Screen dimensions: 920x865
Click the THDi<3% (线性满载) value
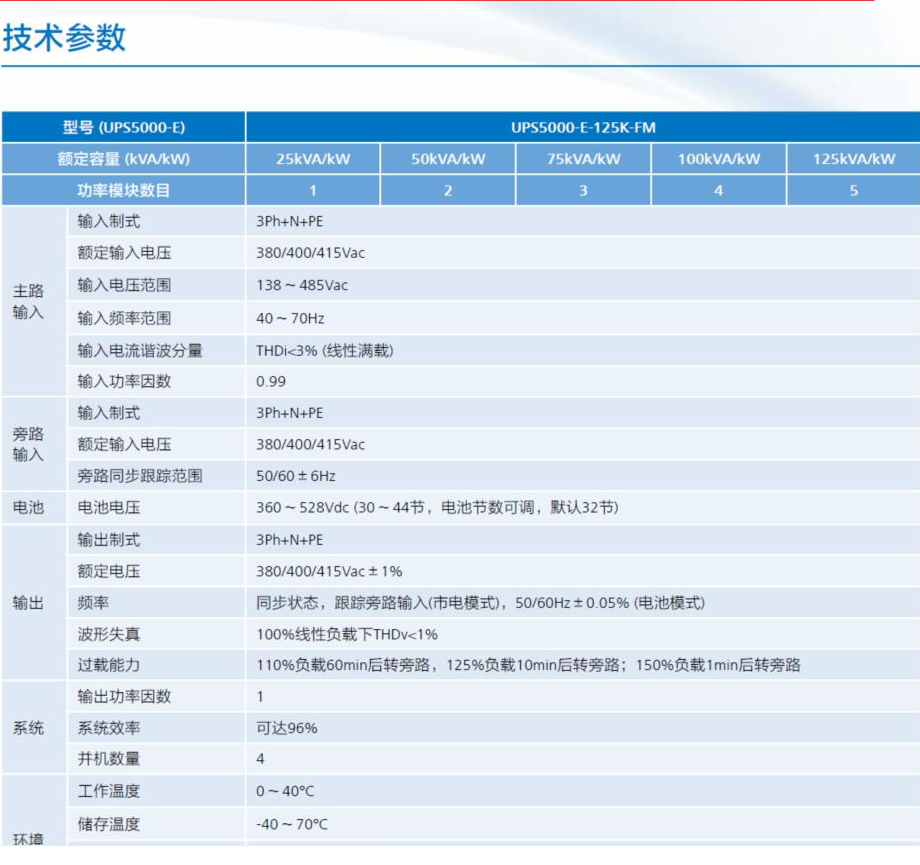(324, 351)
